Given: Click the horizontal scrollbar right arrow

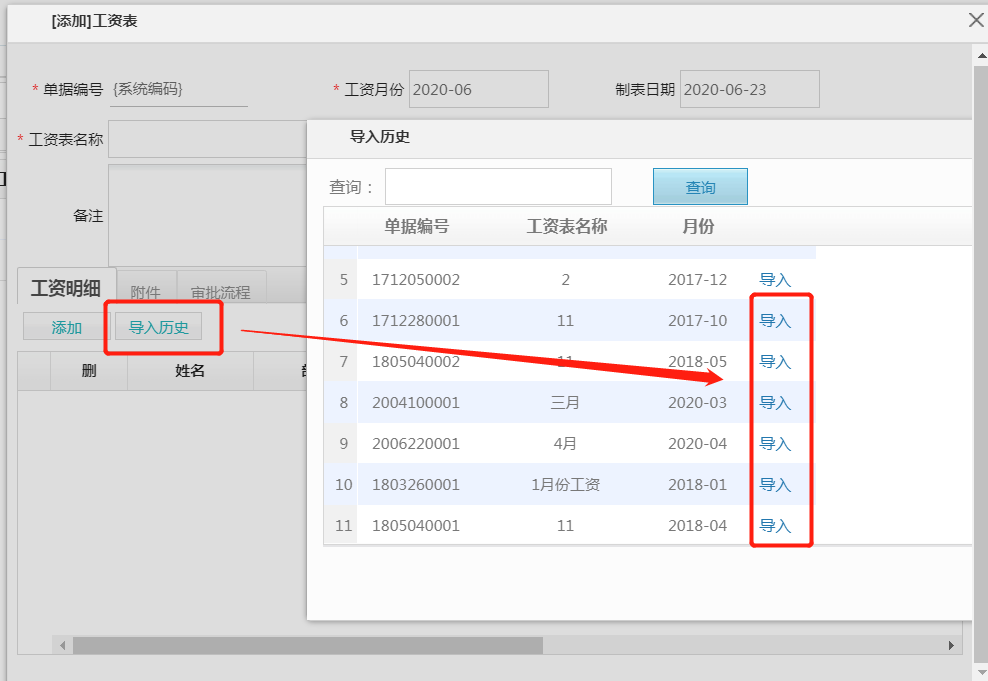Looking at the screenshot, I should pos(952,646).
